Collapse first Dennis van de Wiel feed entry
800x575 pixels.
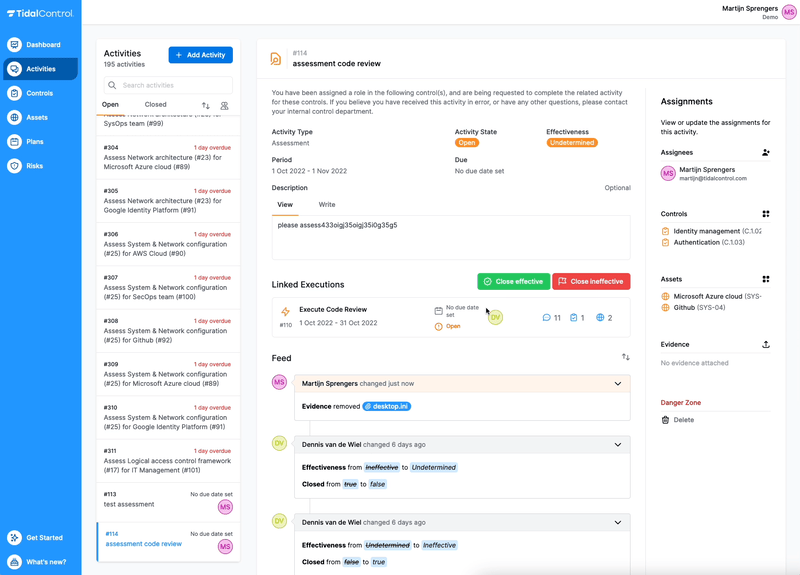[618, 445]
